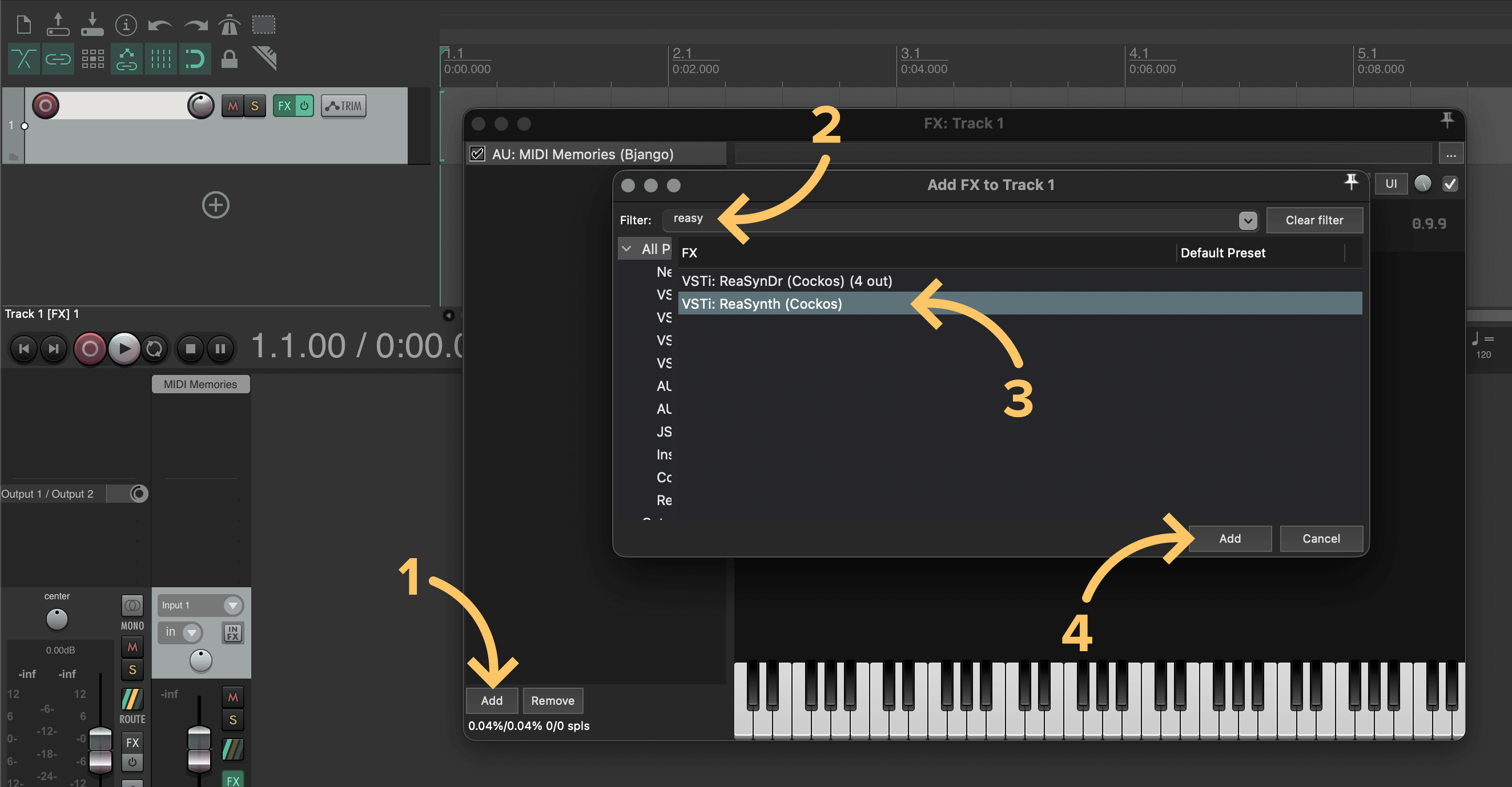Click the transport Play button
This screenshot has width=1512, height=787.
click(124, 349)
